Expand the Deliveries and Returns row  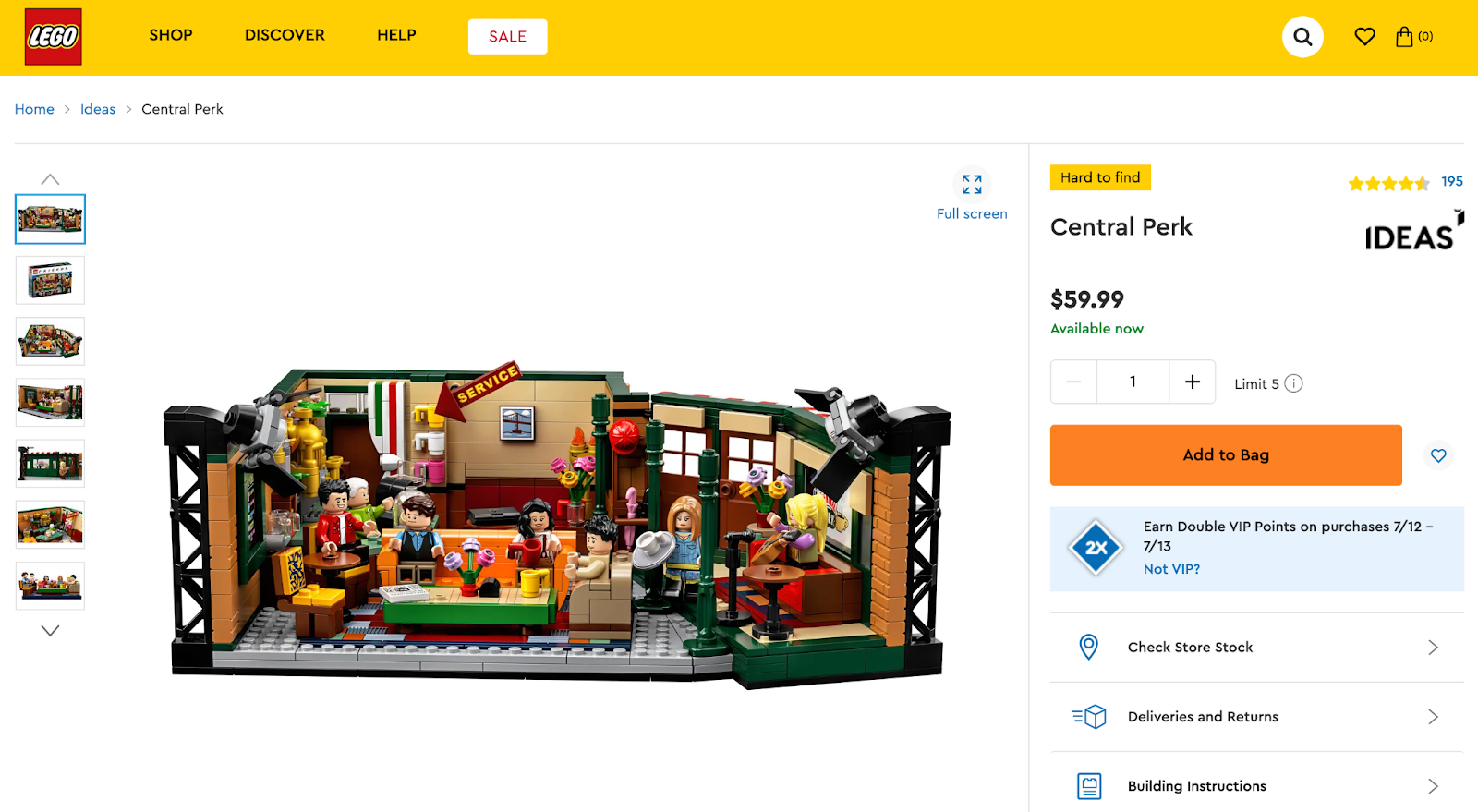click(1257, 717)
